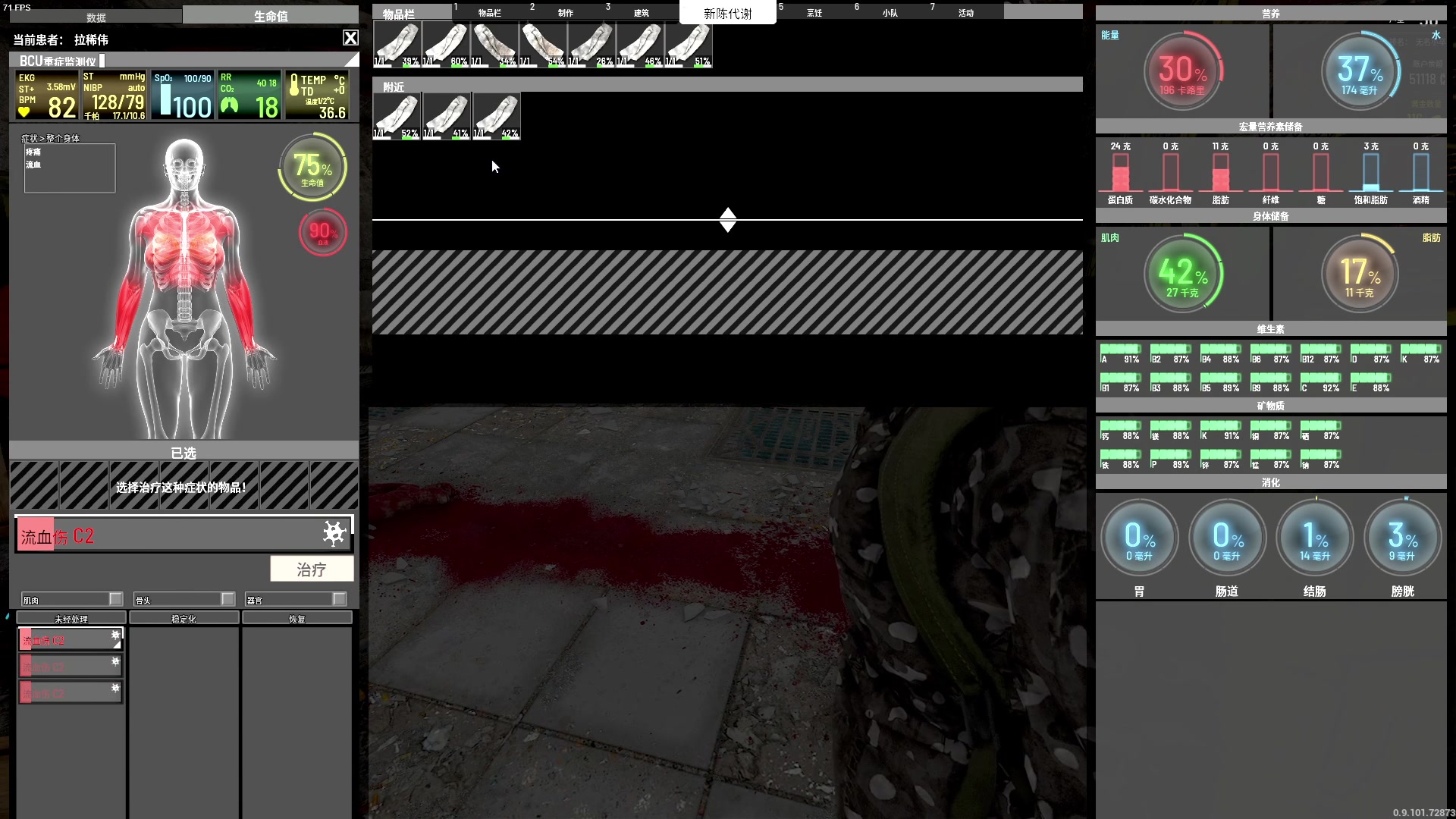
Task: Click the 75% 生命值 health gauge
Action: tap(312, 167)
